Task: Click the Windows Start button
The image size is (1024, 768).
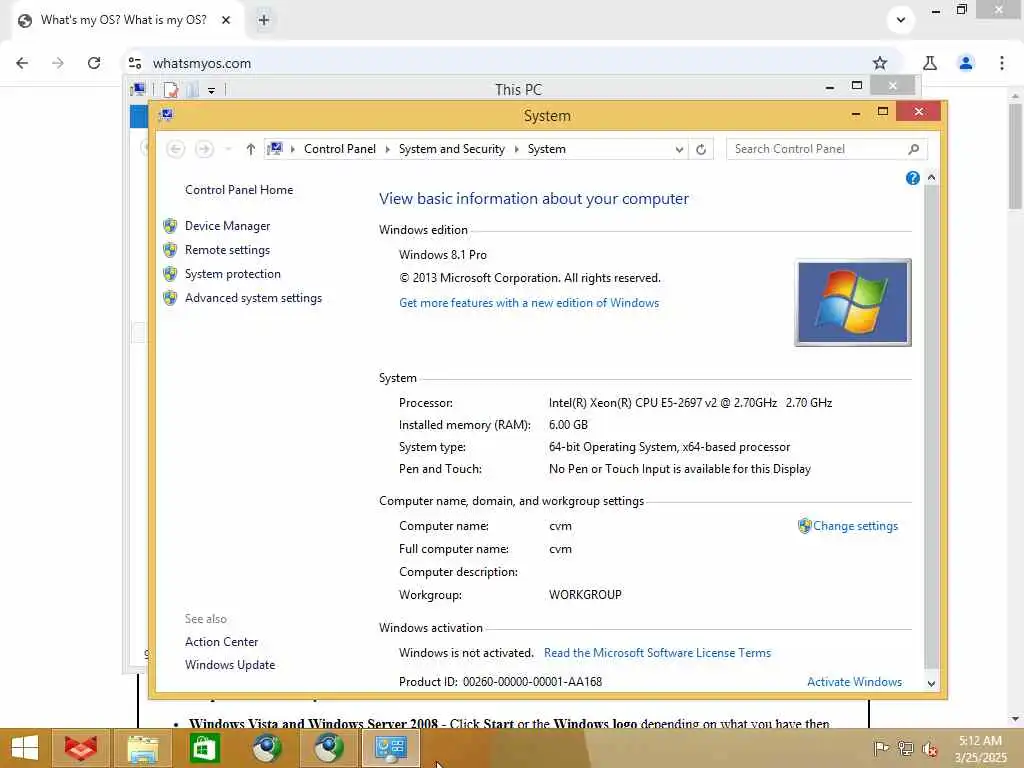Action: [25, 748]
